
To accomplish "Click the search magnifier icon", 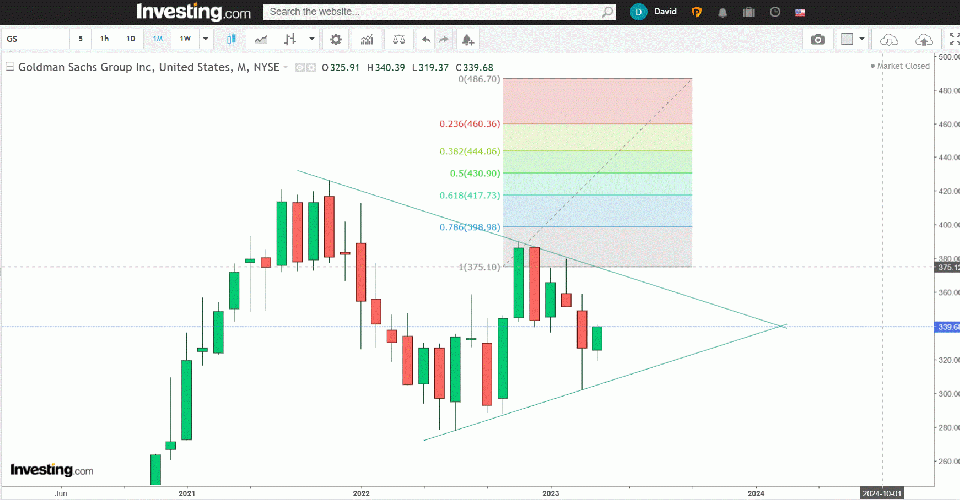I will tap(607, 12).
